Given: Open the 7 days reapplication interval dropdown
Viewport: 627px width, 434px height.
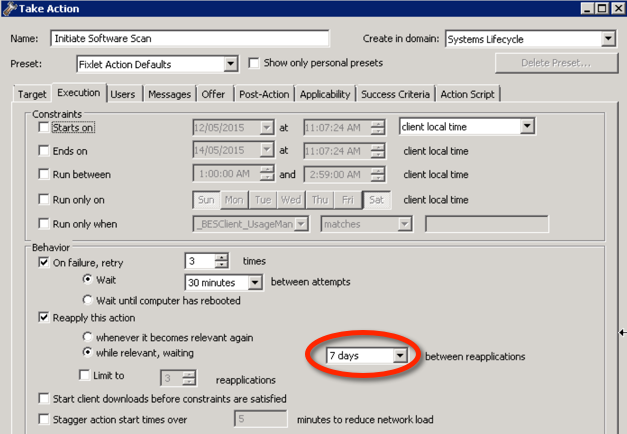Looking at the screenshot, I should (399, 356).
